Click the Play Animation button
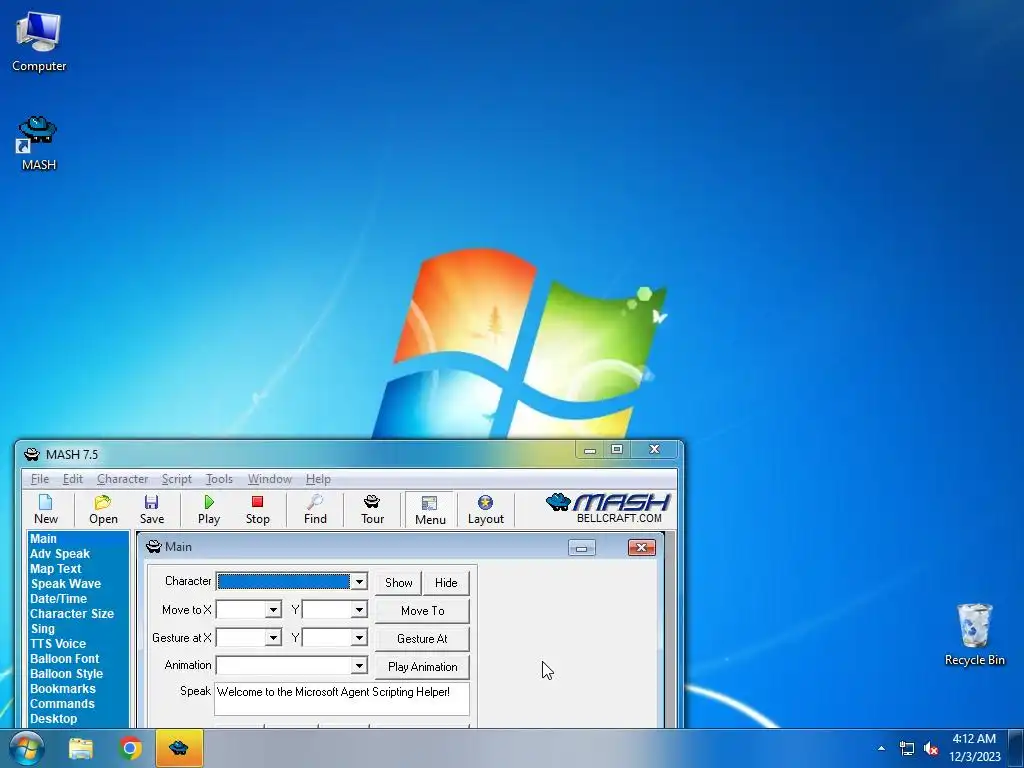Screen dimensions: 1024x768 pyautogui.click(x=423, y=667)
